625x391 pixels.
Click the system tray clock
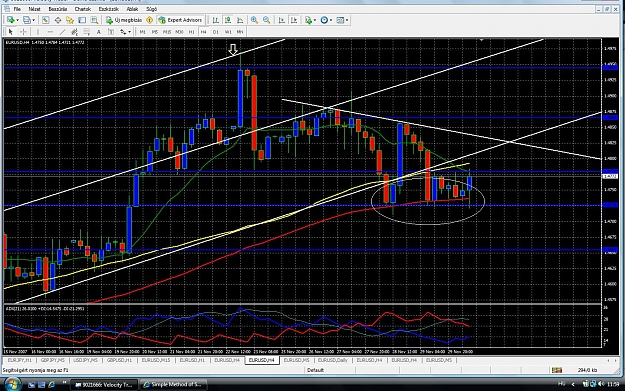click(614, 384)
